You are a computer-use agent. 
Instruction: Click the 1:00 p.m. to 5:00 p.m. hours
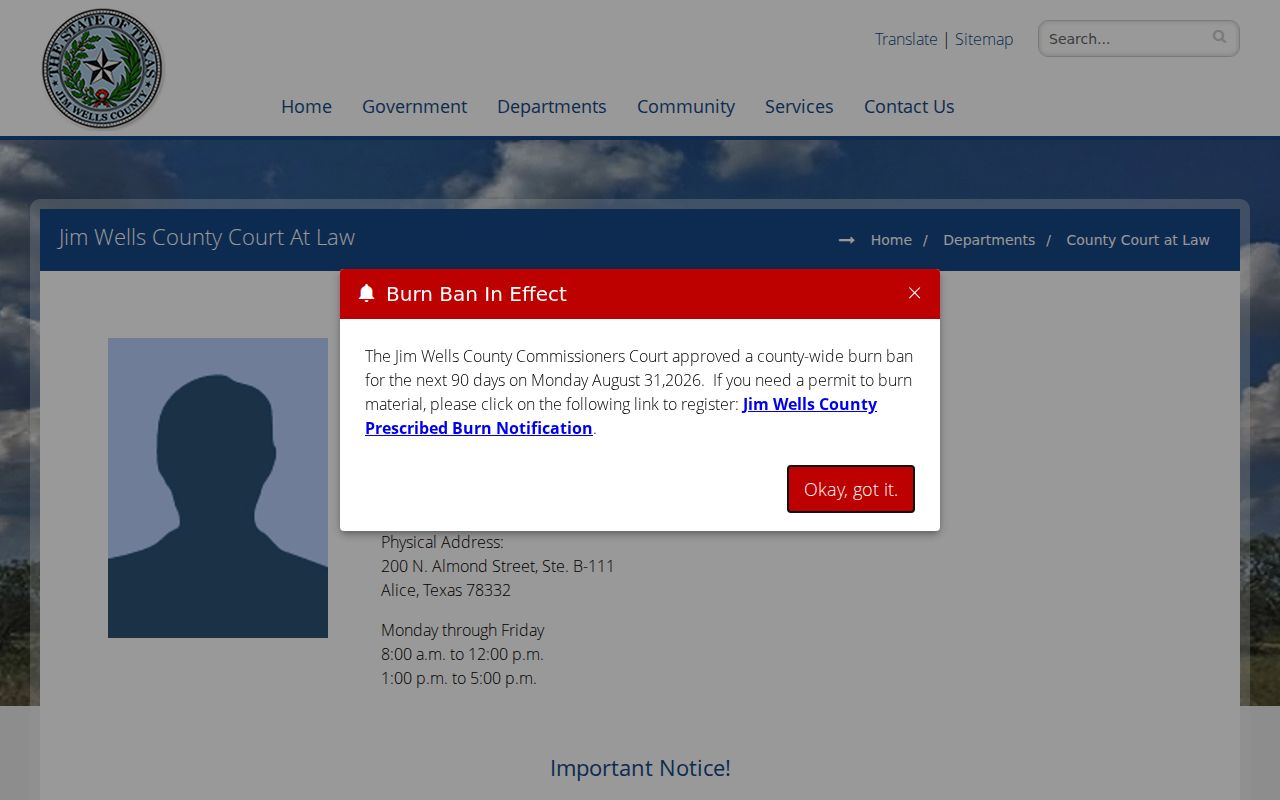click(459, 678)
